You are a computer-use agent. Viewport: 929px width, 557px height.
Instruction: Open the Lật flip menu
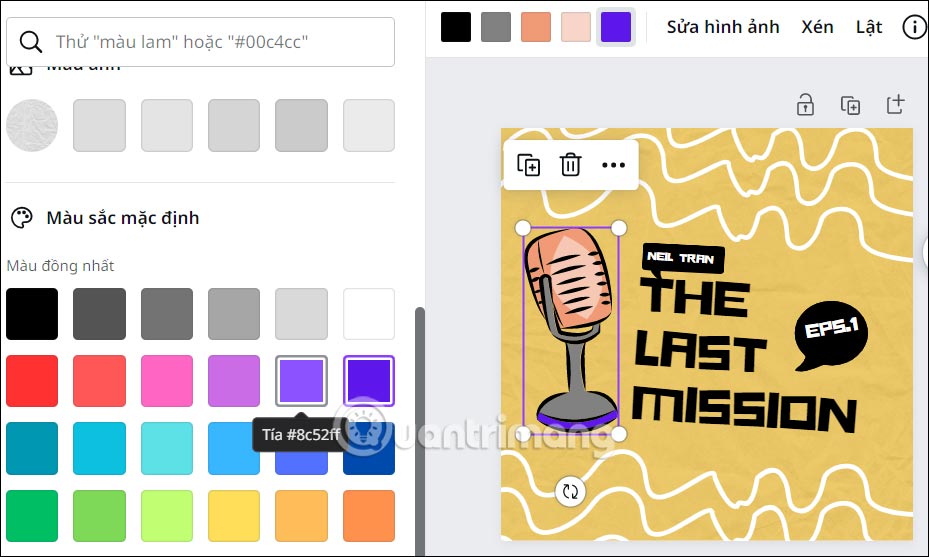869,27
